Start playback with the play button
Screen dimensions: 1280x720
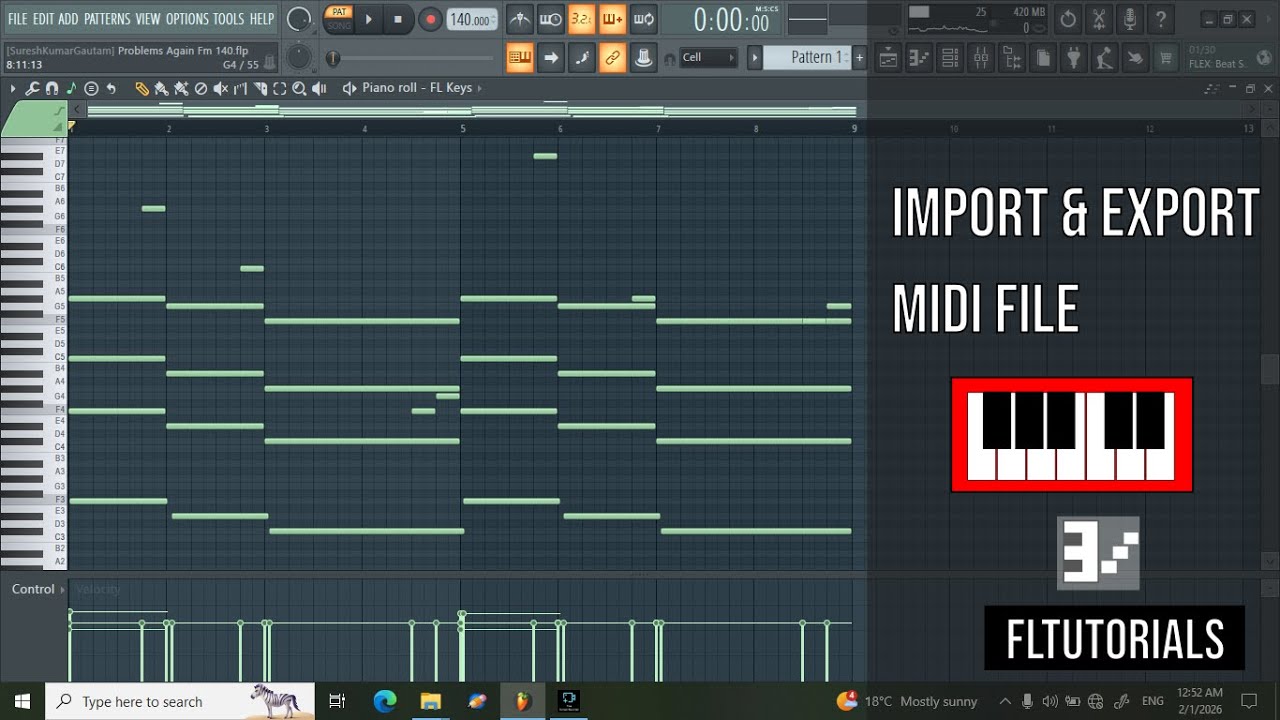tap(368, 19)
